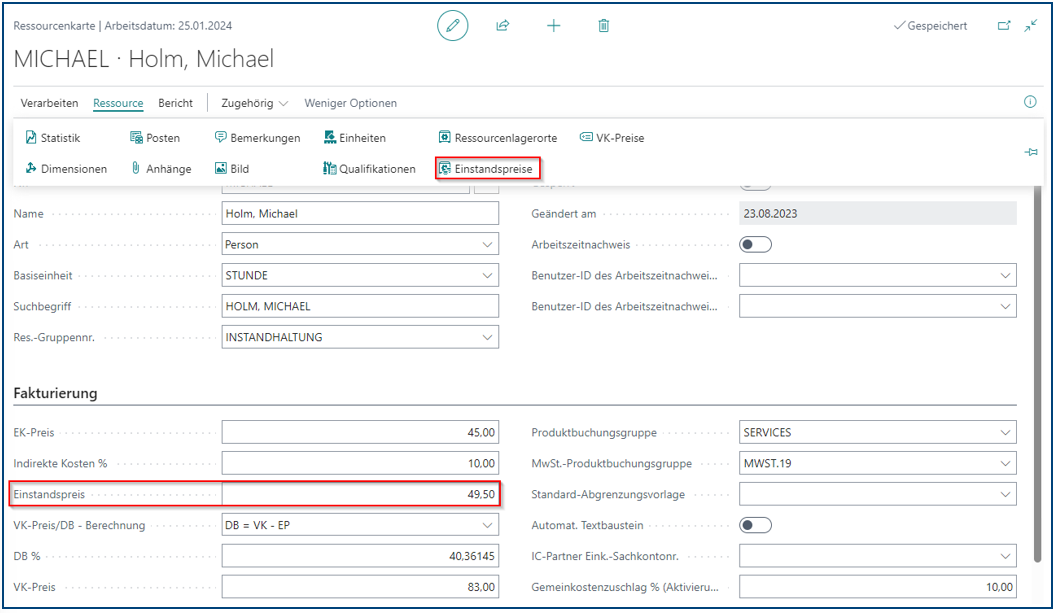The image size is (1056, 613).
Task: Click the vertical page scrollbar
Action: point(1038,374)
